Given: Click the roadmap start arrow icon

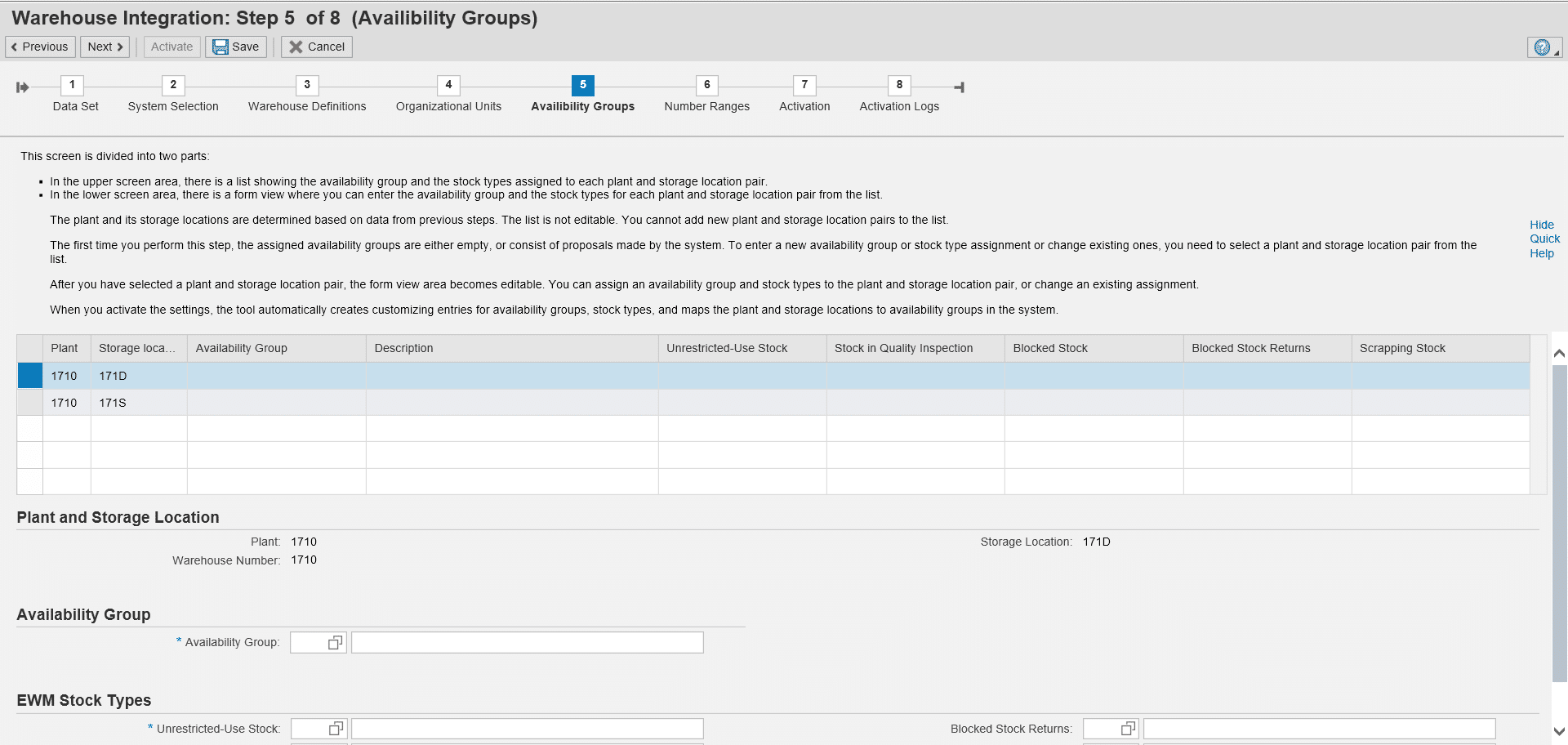Looking at the screenshot, I should coord(23,87).
